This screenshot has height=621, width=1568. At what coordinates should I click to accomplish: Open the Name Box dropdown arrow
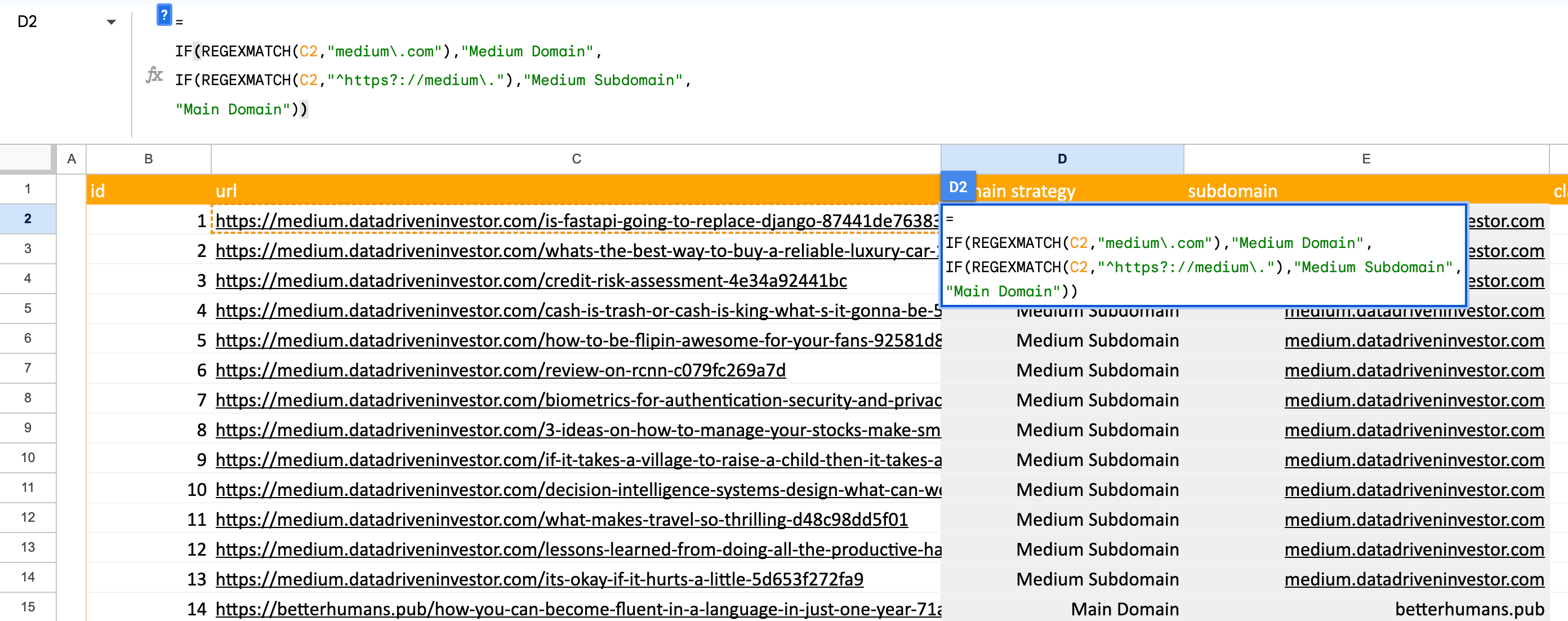[112, 21]
